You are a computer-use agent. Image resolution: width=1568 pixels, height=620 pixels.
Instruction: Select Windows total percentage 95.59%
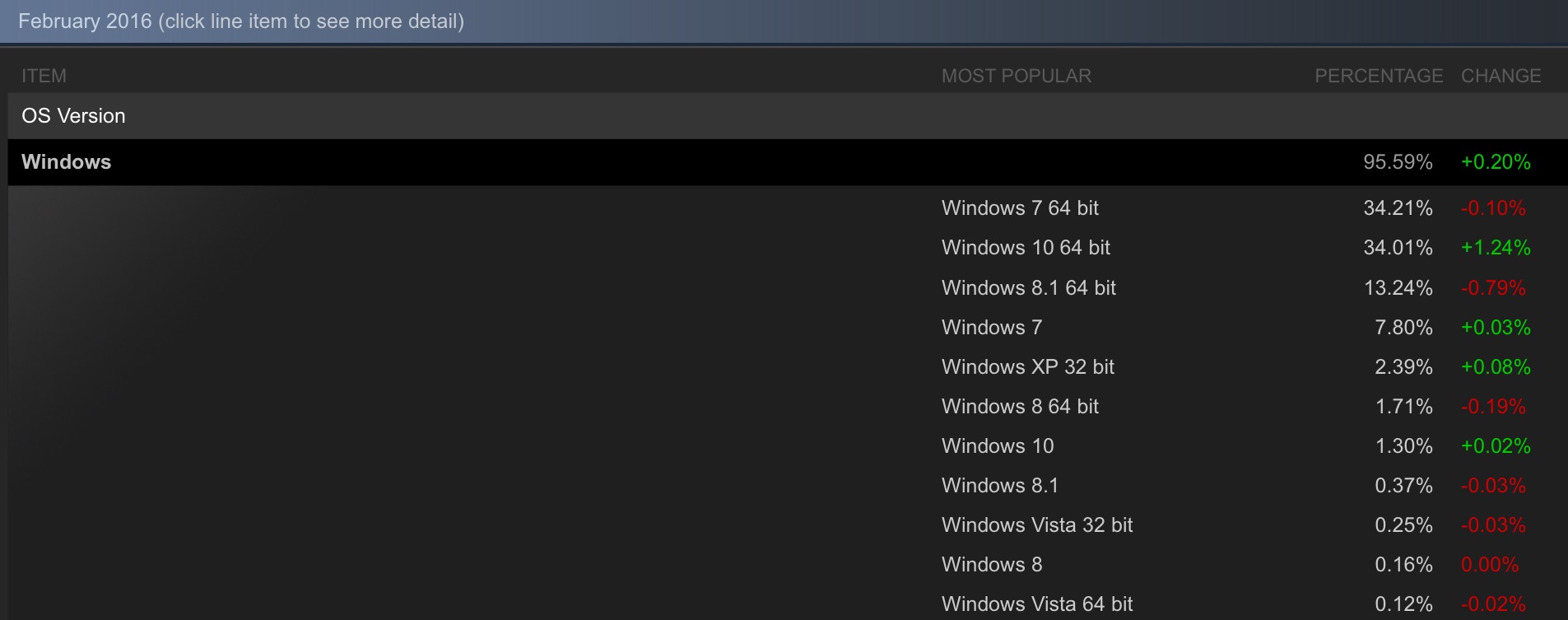(1398, 162)
